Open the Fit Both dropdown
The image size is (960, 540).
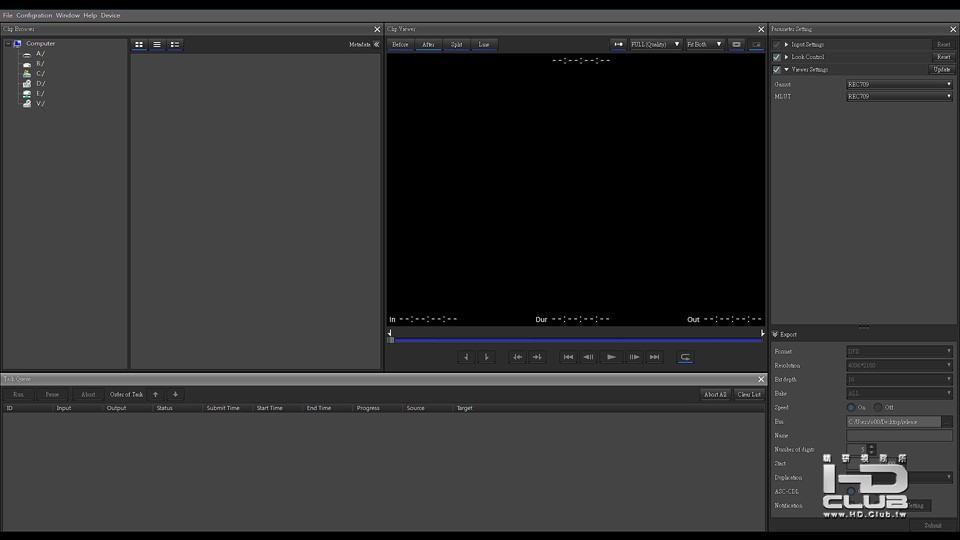(x=705, y=44)
